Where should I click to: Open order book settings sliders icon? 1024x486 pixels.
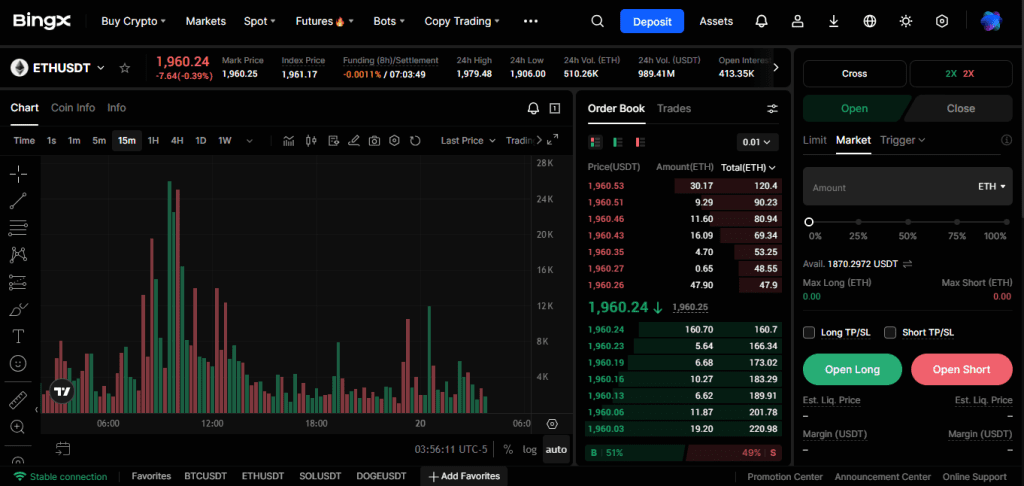773,109
